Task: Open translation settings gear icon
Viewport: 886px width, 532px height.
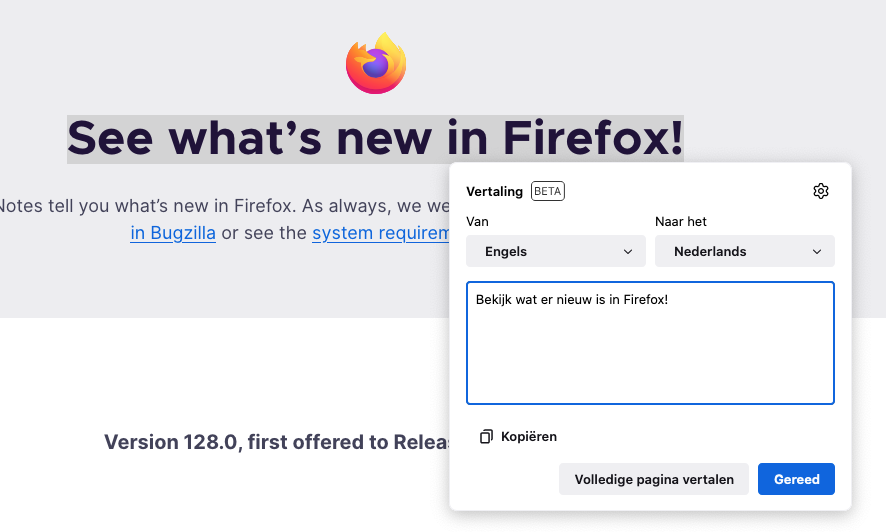Action: 821,191
